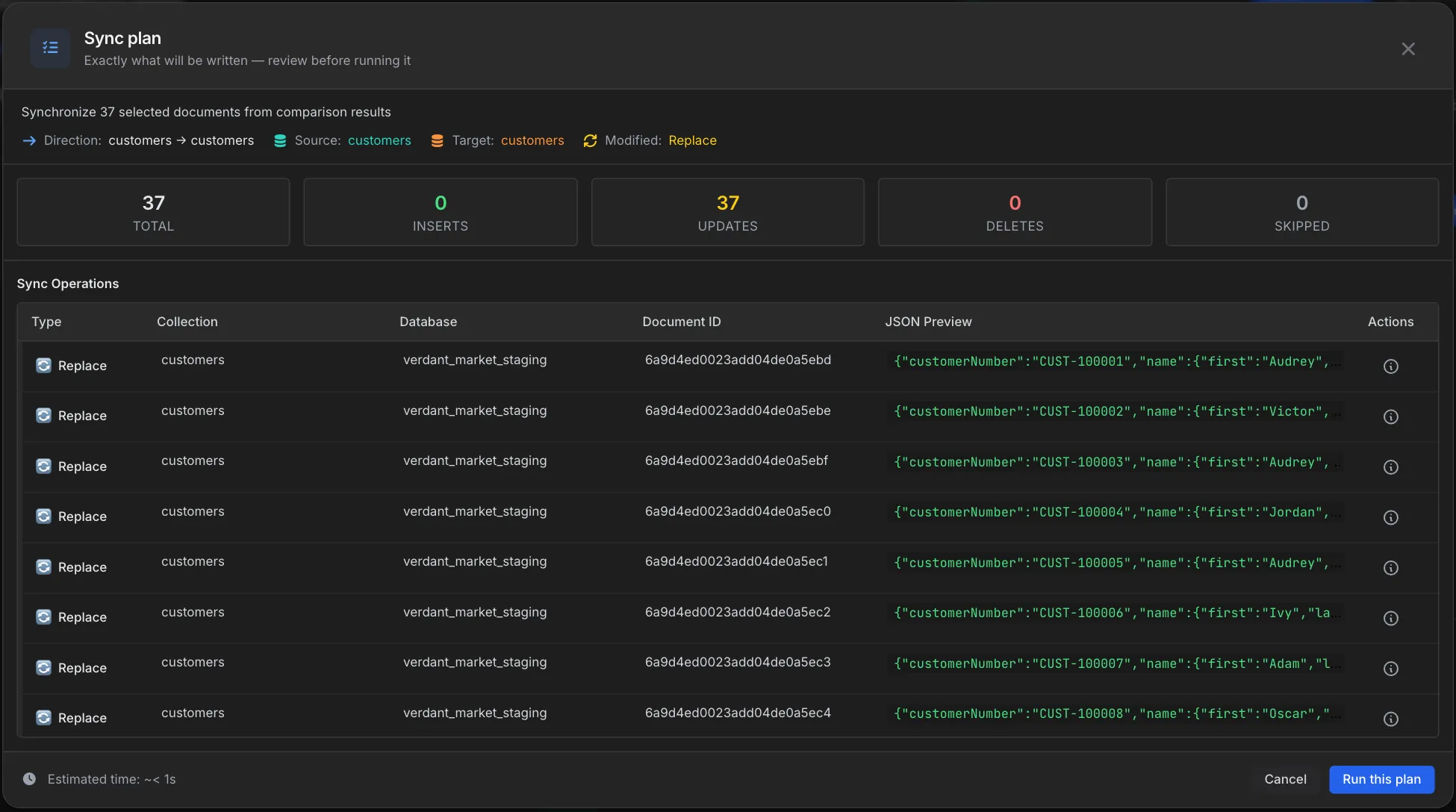This screenshot has height=812, width=1456.
Task: Click the yellow Modified Replace value
Action: click(x=692, y=140)
